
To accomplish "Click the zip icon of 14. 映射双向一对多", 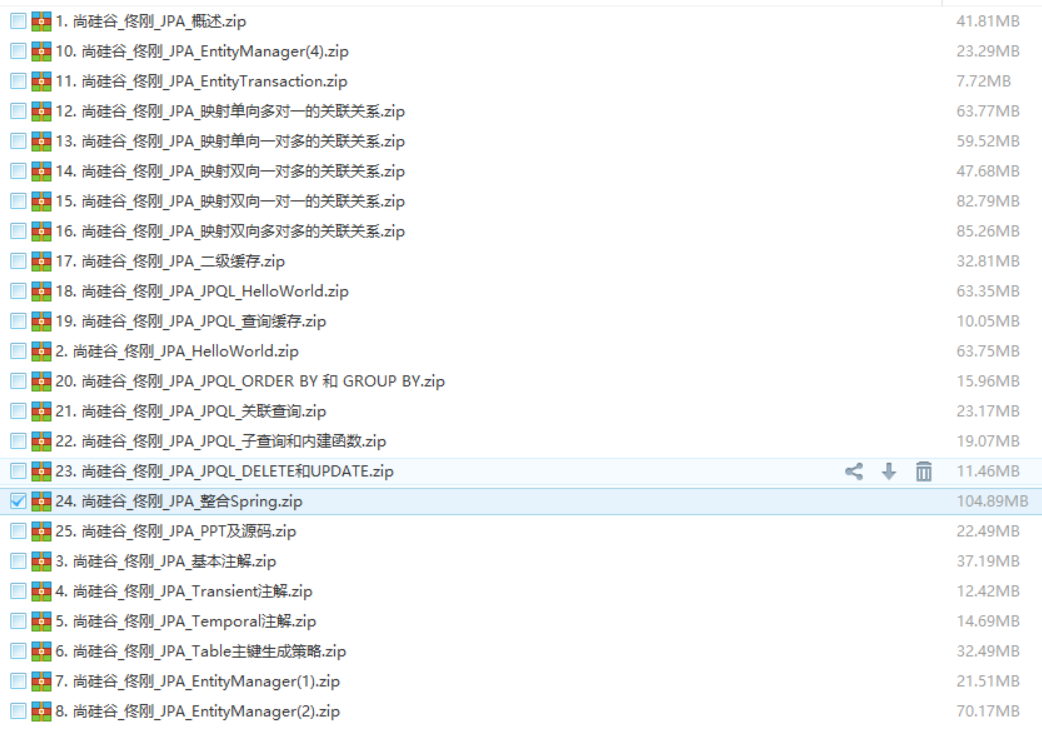I will 41,171.
